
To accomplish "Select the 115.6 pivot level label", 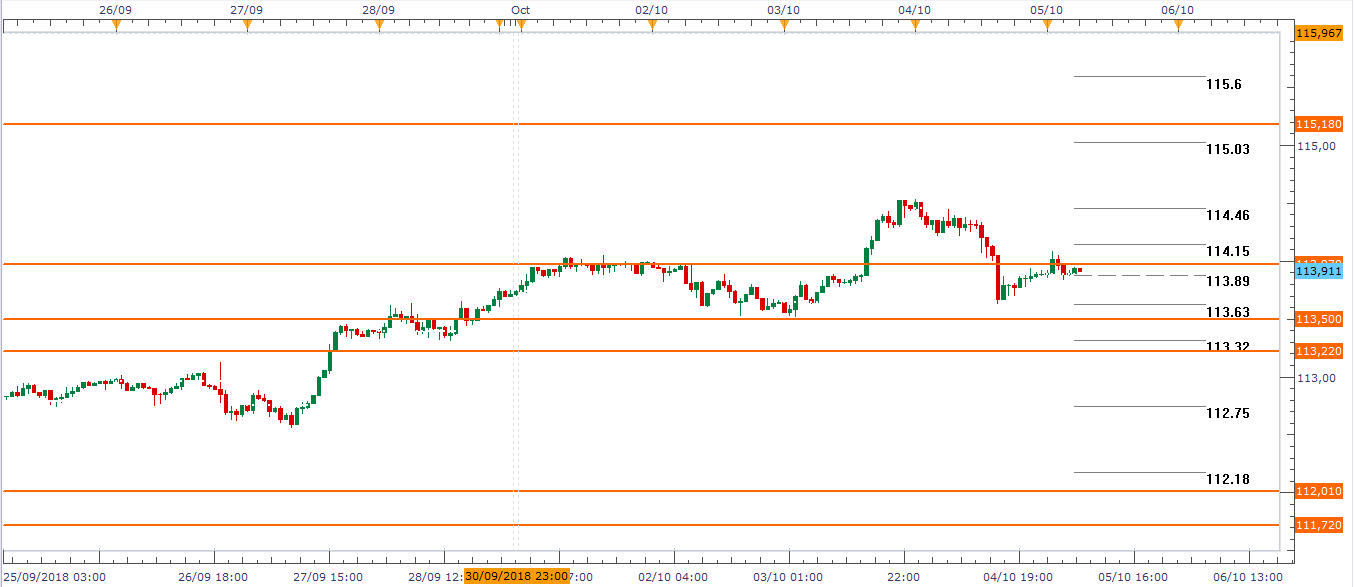I will [1223, 85].
